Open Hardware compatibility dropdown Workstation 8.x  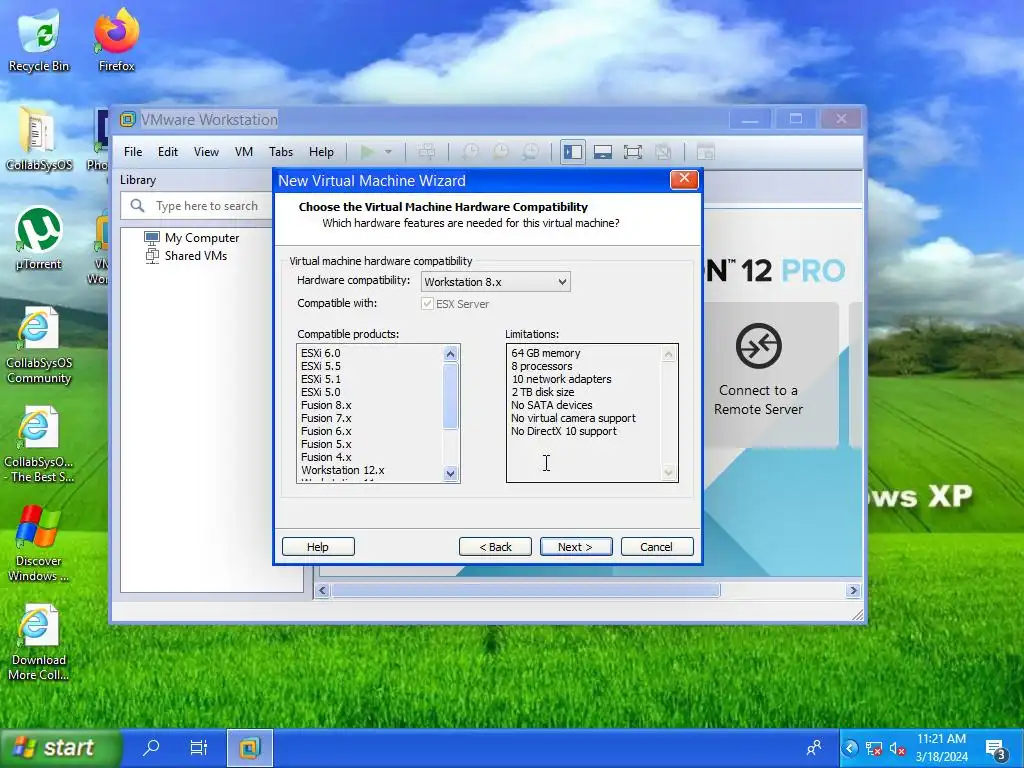[496, 281]
